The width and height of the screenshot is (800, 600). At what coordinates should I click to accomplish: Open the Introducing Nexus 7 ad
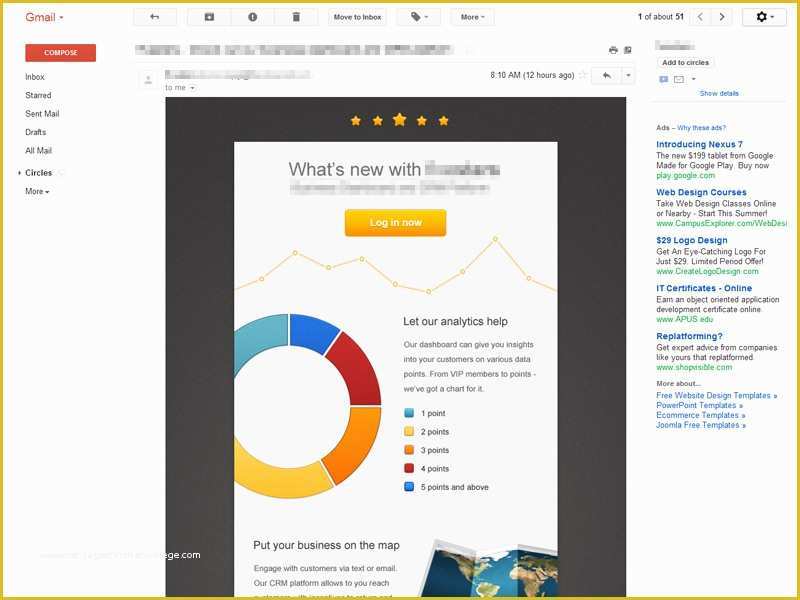[x=699, y=144]
